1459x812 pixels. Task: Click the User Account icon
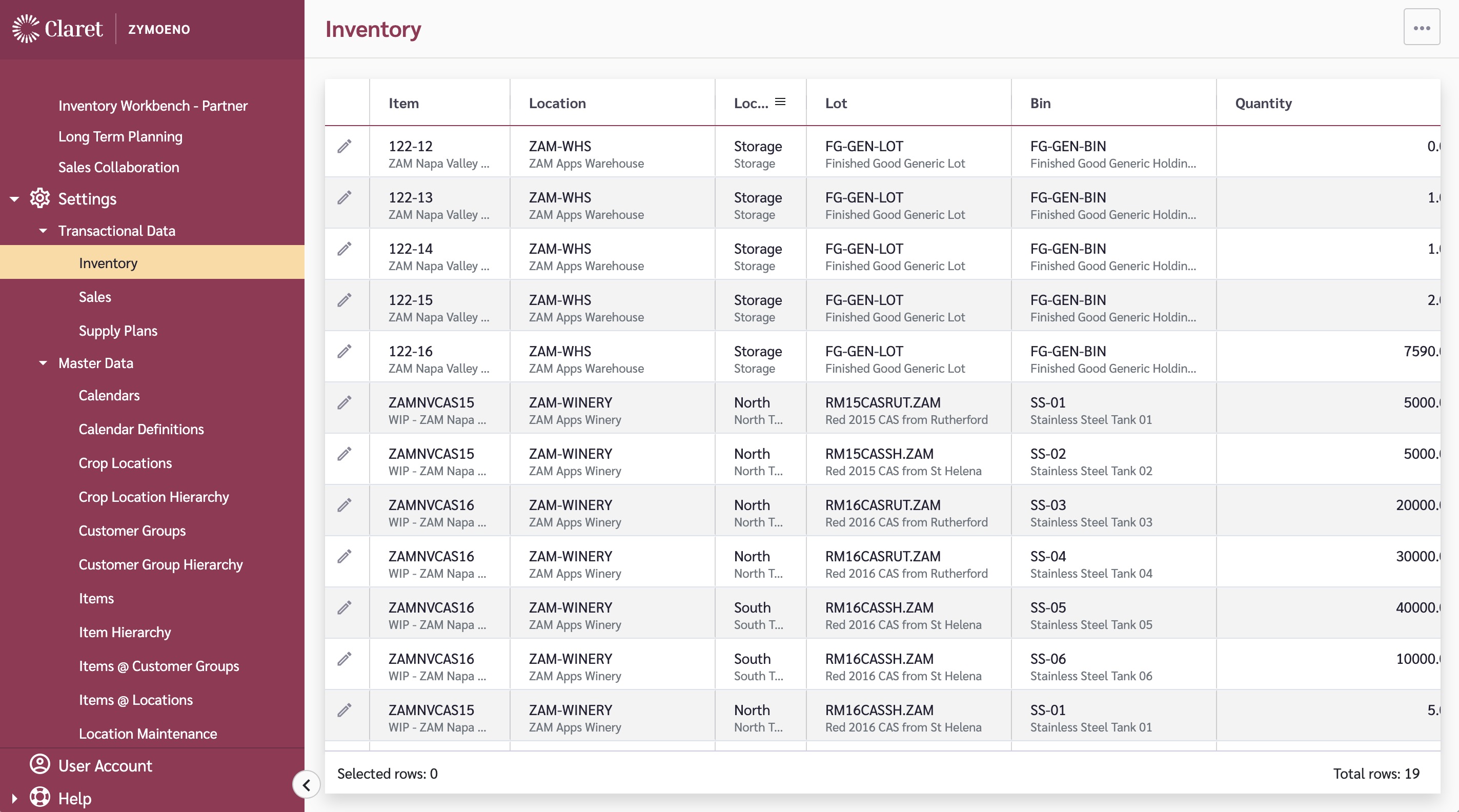tap(39, 764)
